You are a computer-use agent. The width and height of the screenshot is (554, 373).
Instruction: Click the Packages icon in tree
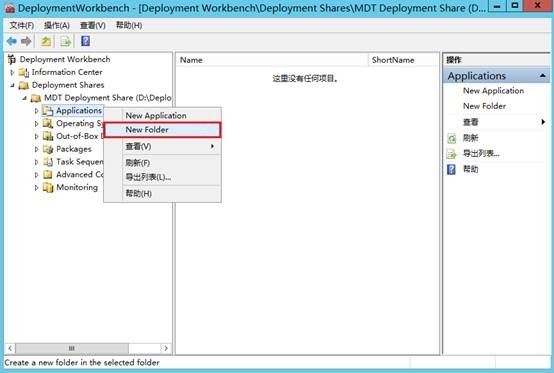[x=48, y=149]
